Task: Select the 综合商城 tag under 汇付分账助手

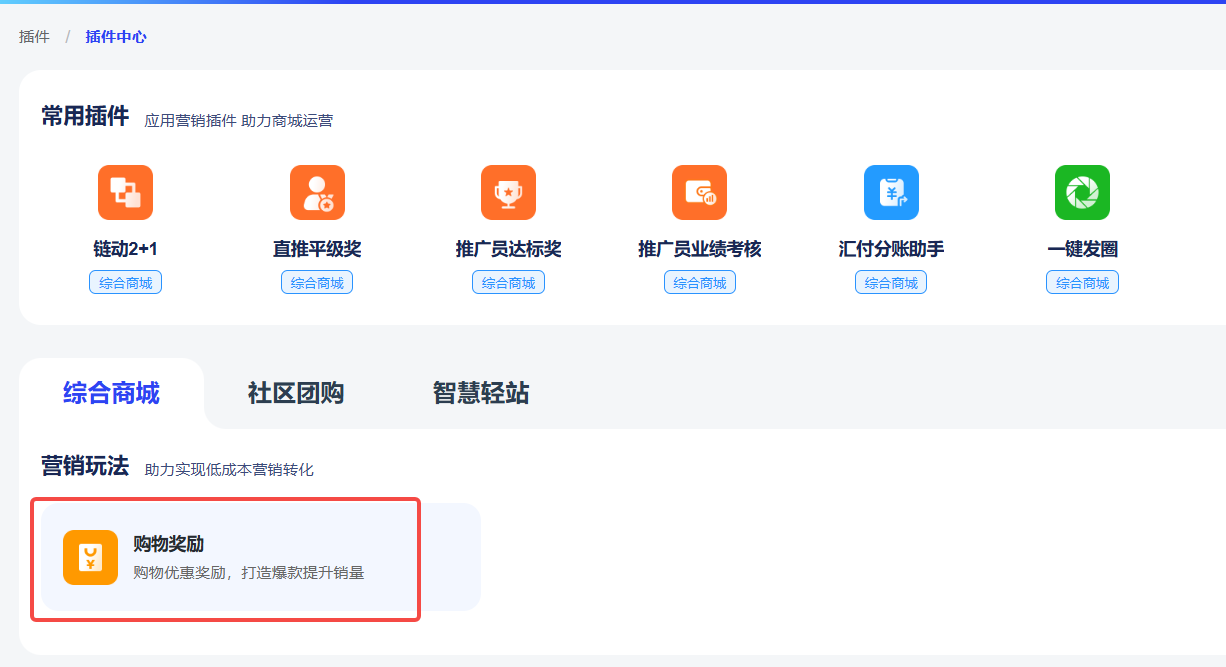Action: (x=891, y=283)
